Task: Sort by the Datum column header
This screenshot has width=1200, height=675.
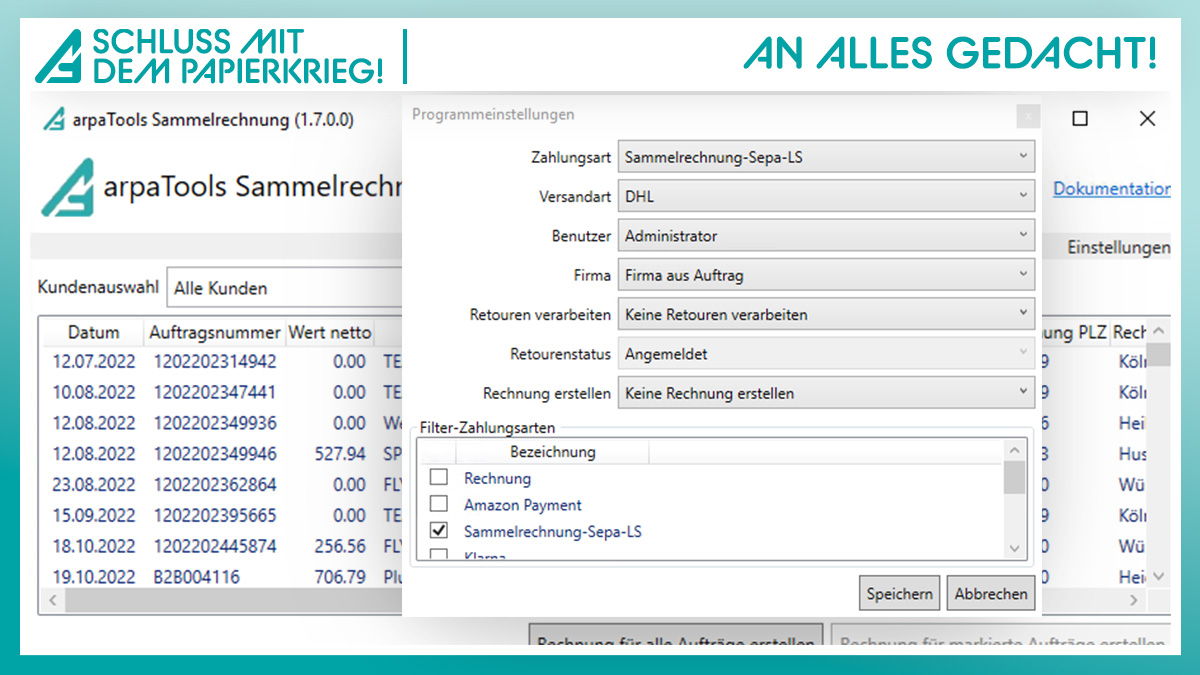Action: coord(93,332)
